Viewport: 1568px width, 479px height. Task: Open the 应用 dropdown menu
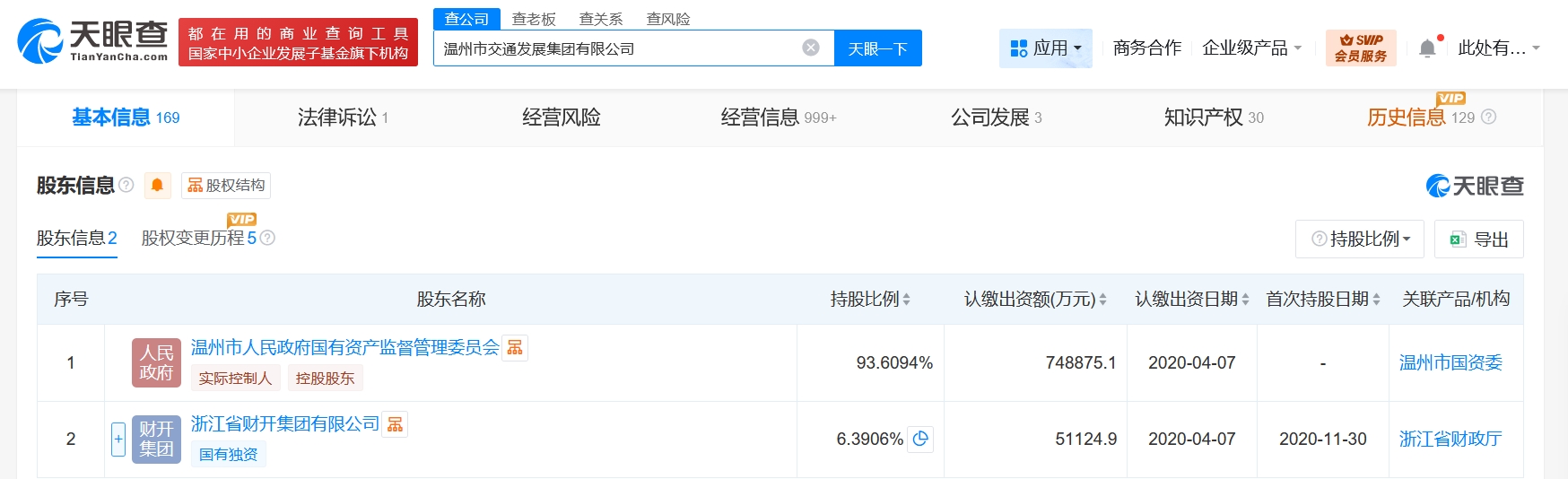pos(1045,48)
